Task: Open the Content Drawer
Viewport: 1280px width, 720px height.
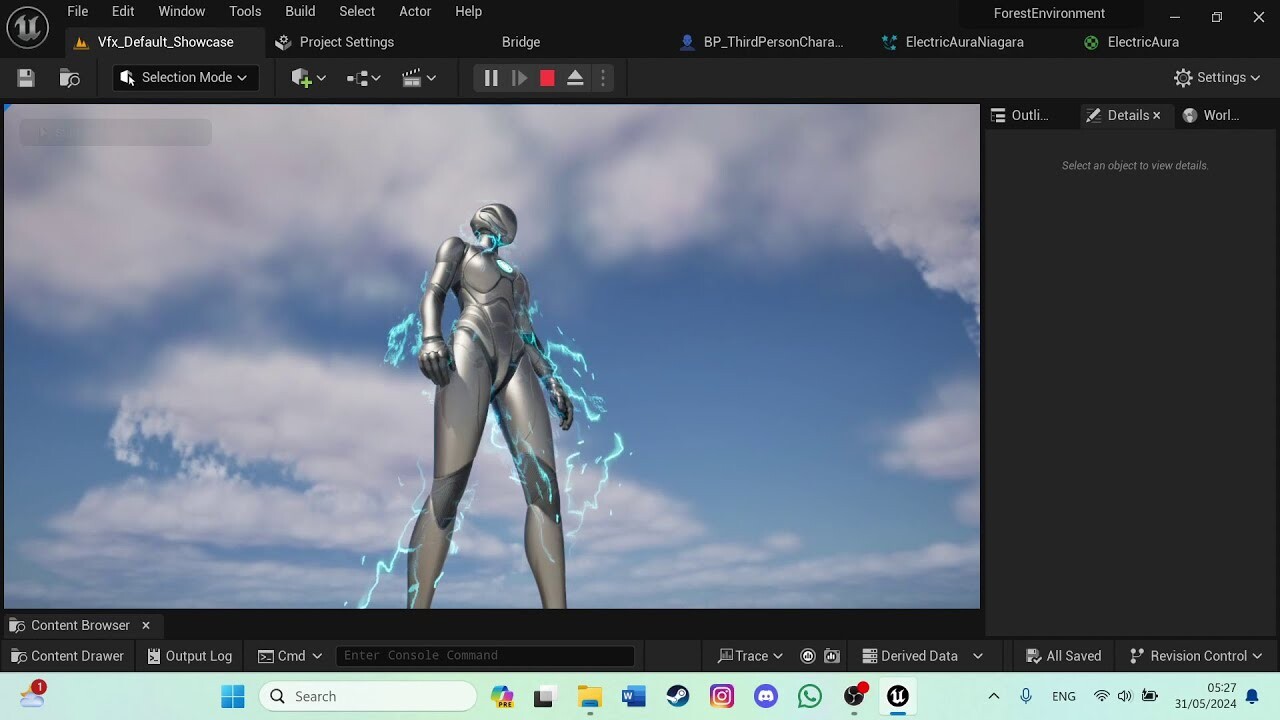Action: [67, 655]
